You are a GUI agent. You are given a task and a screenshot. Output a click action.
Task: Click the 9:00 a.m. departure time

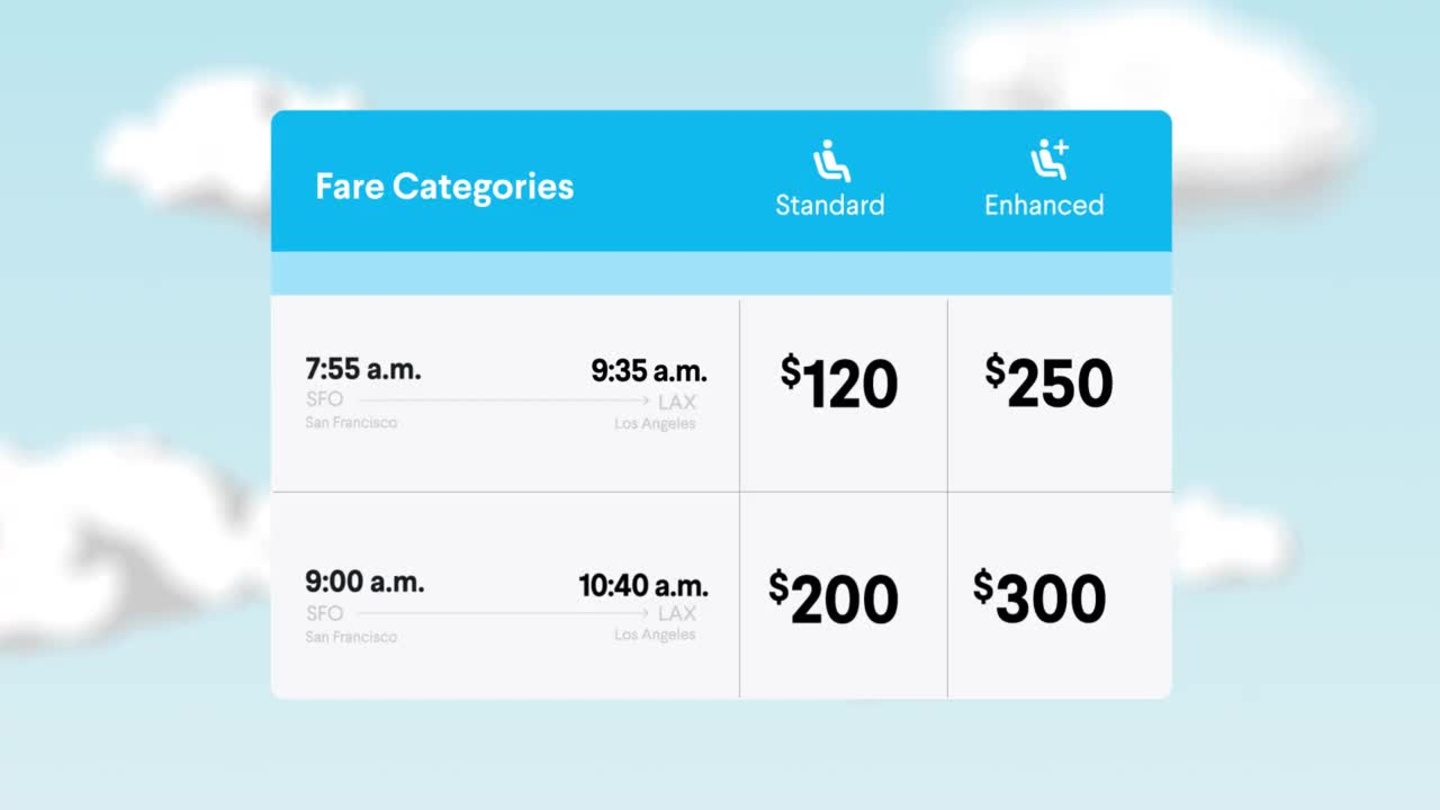[364, 582]
